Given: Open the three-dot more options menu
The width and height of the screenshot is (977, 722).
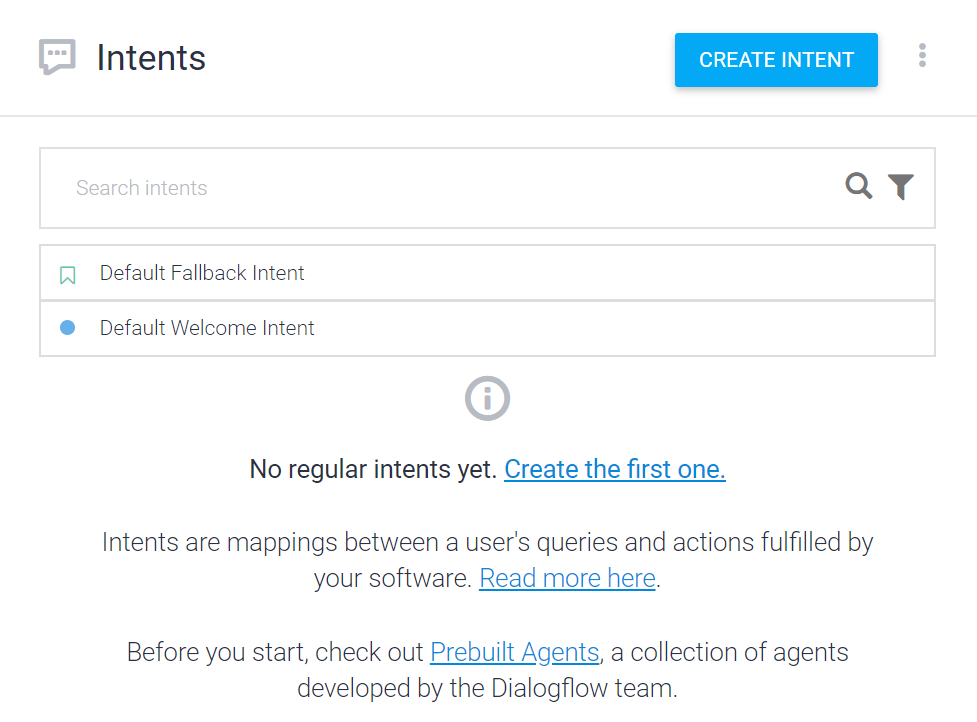Looking at the screenshot, I should point(922,55).
